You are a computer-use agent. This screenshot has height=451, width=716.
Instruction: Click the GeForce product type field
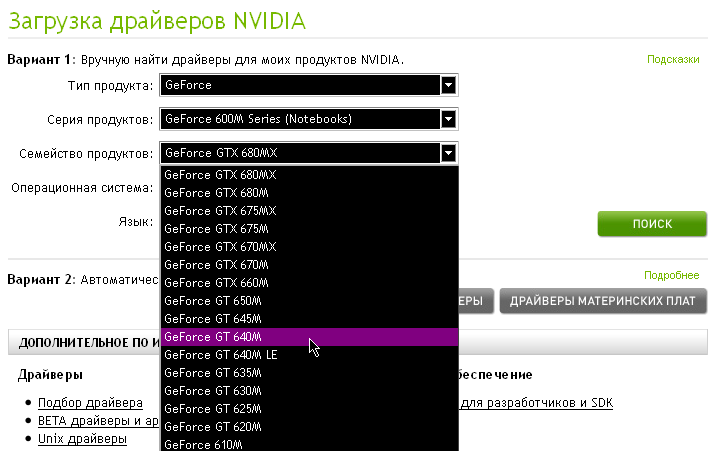(x=309, y=85)
